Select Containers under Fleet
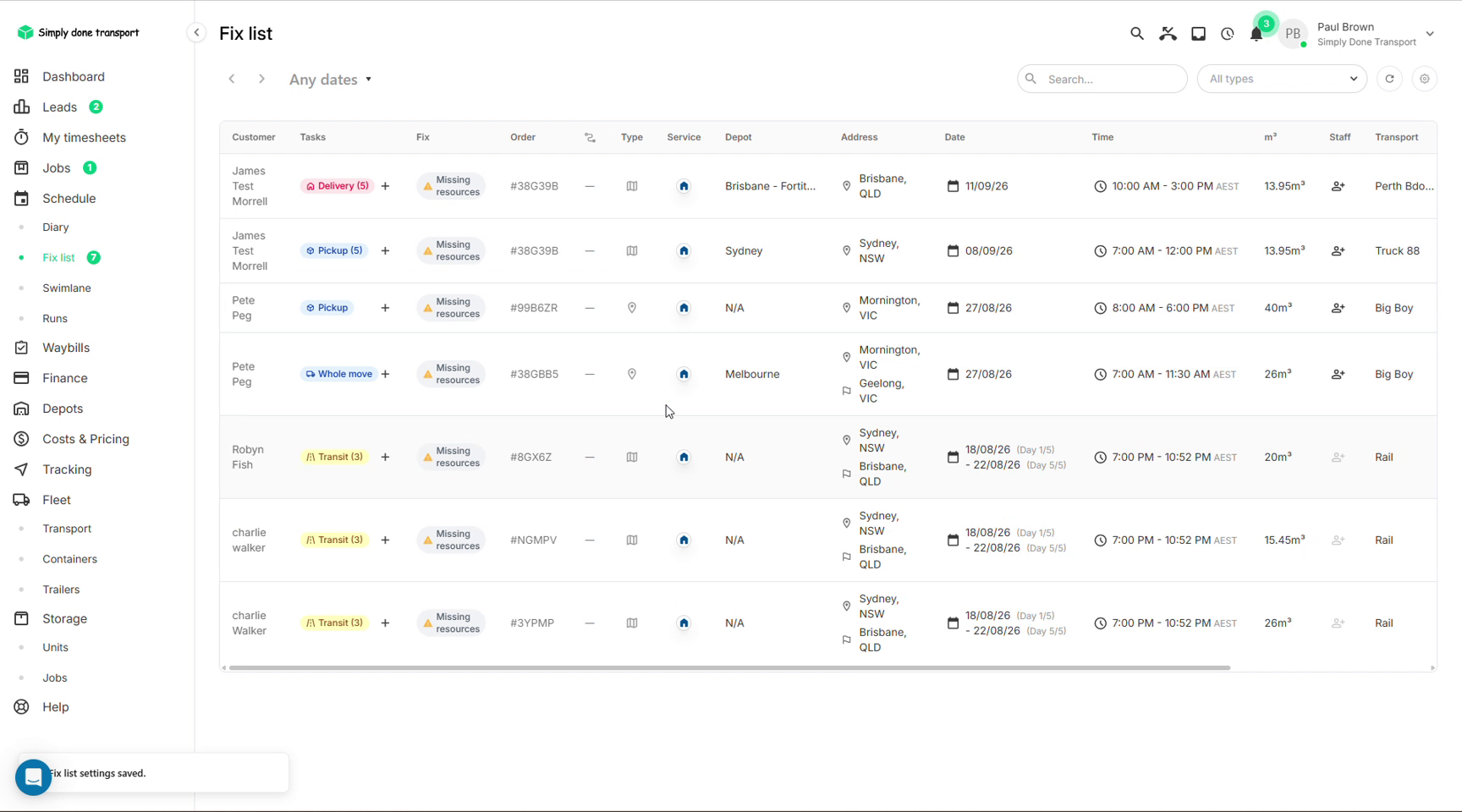The image size is (1462, 812). coord(69,559)
